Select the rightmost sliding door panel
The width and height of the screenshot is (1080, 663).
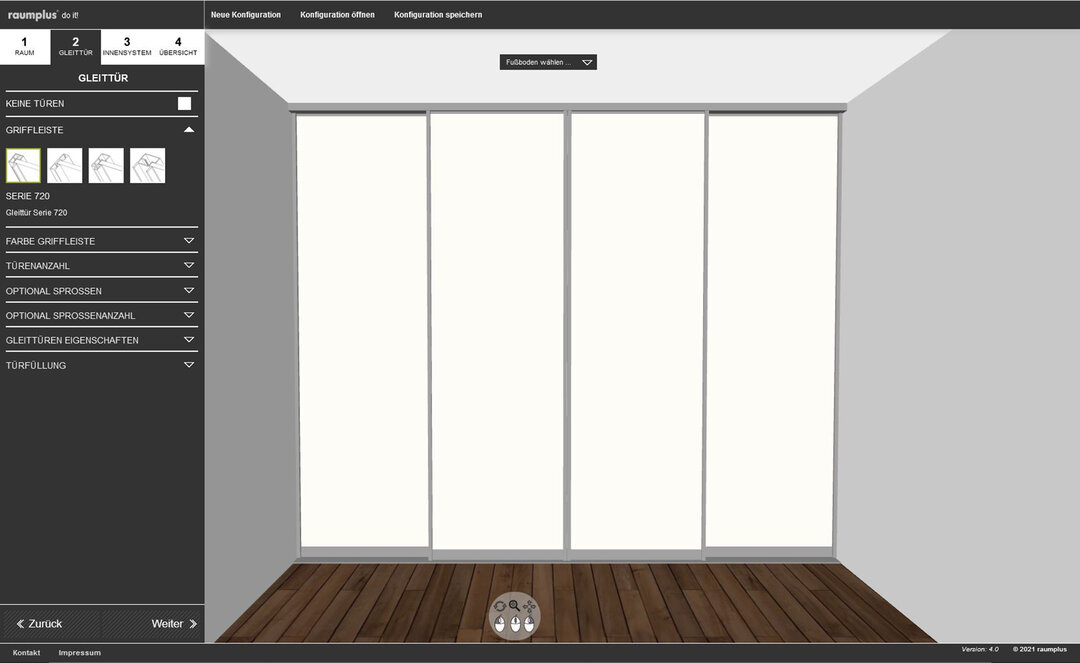(x=772, y=333)
